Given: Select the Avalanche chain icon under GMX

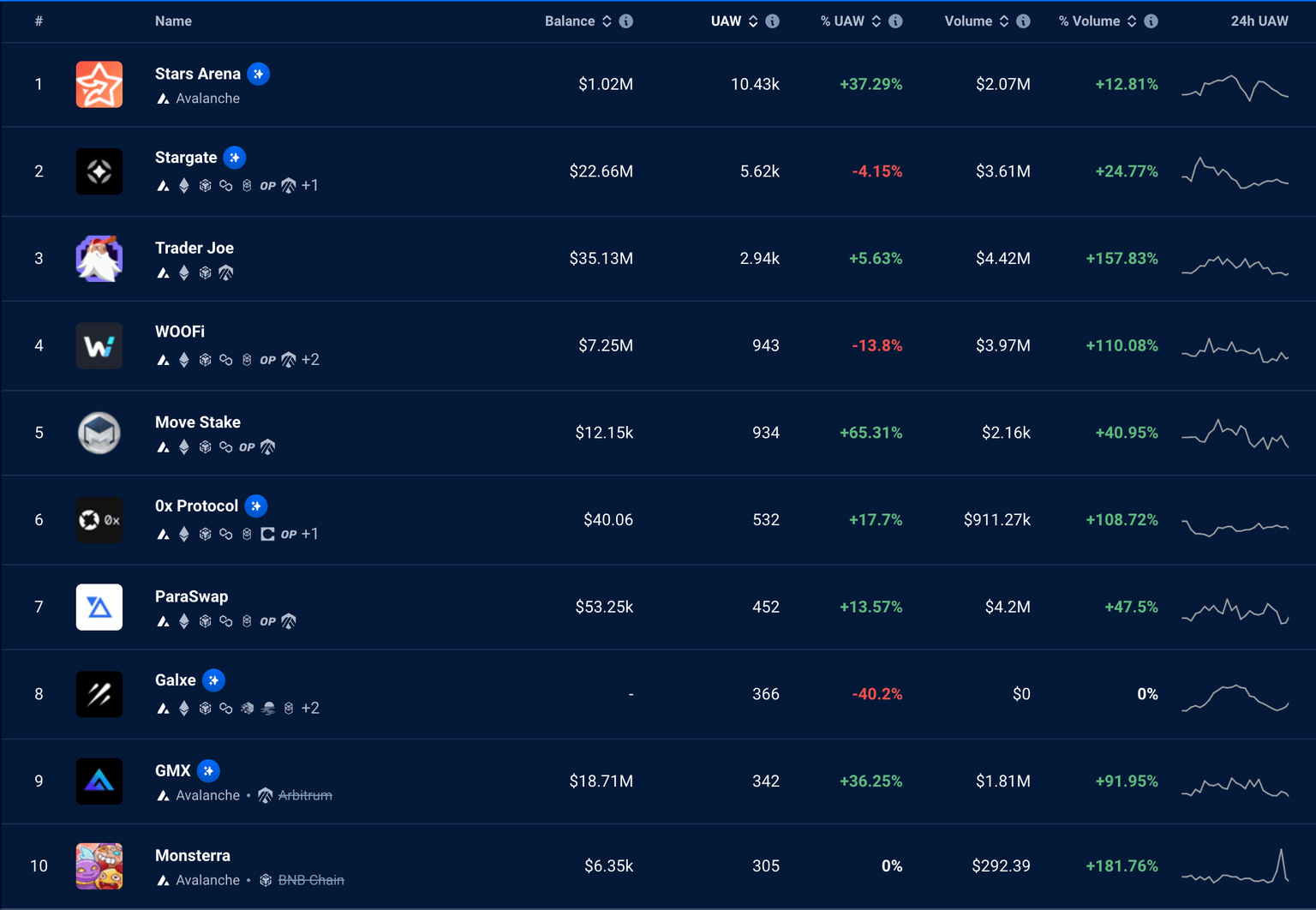Looking at the screenshot, I should tap(163, 795).
